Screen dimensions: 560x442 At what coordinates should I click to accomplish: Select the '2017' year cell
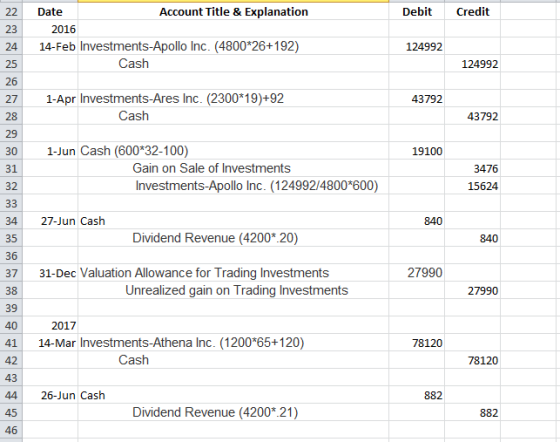(x=50, y=326)
